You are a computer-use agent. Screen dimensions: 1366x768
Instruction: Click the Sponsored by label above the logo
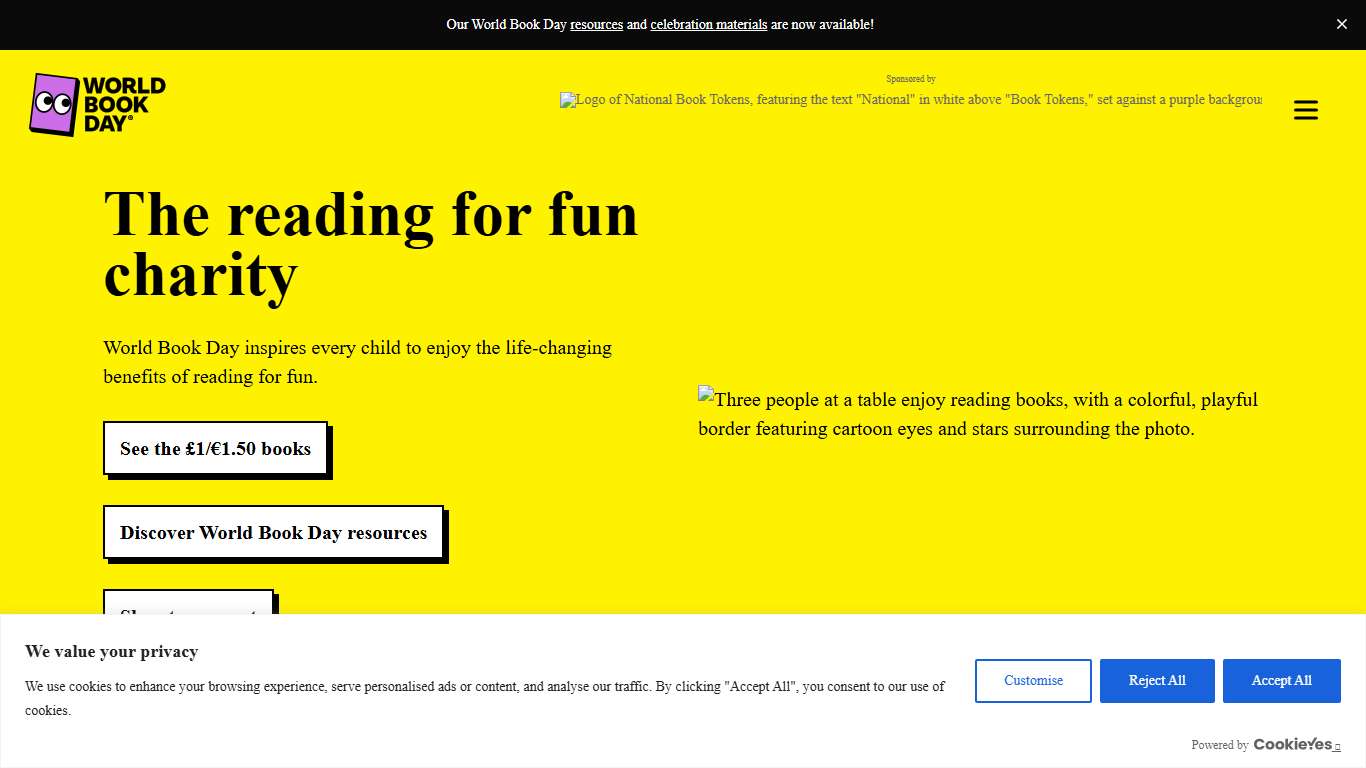910,78
